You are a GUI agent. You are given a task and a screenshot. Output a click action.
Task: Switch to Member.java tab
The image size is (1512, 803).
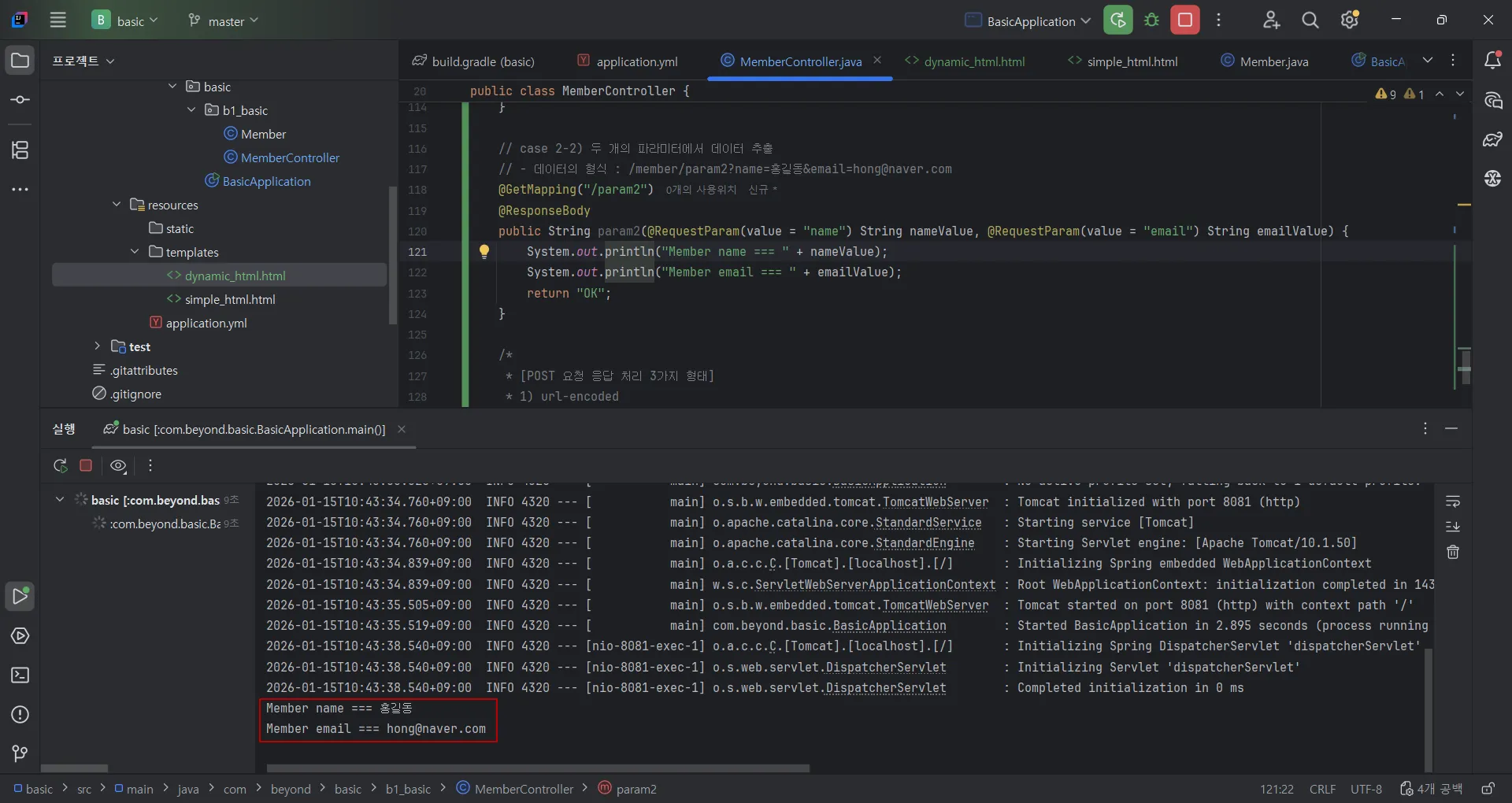pyautogui.click(x=1265, y=61)
